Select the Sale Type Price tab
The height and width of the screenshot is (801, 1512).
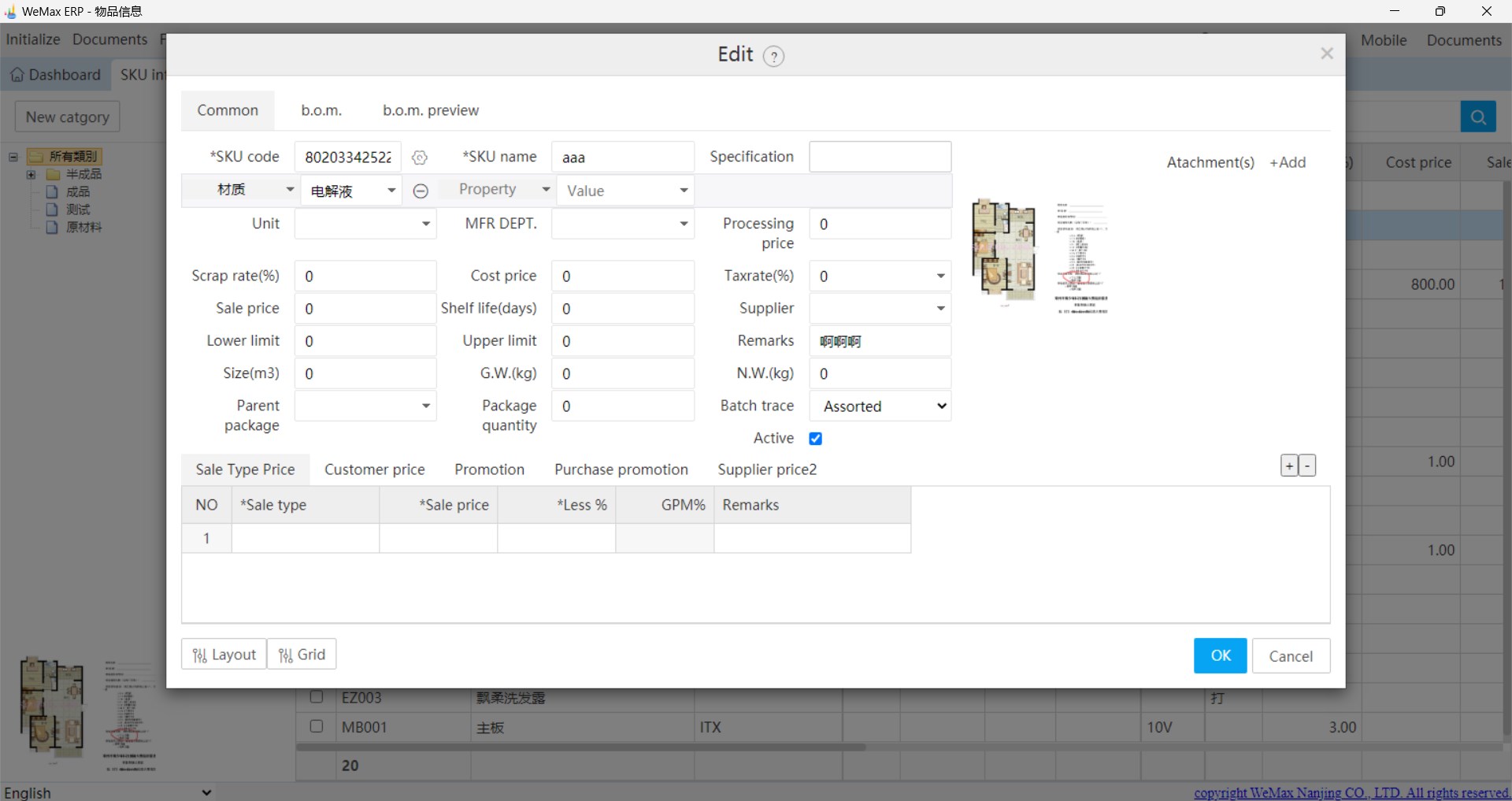pyautogui.click(x=245, y=469)
